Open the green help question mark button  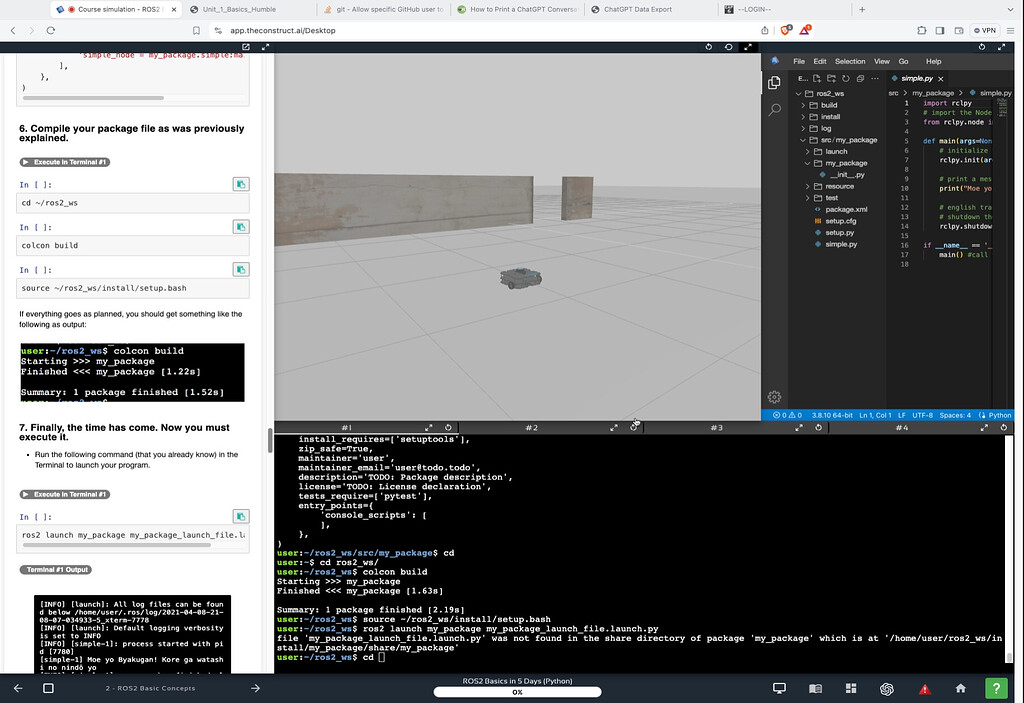pyautogui.click(x=996, y=688)
